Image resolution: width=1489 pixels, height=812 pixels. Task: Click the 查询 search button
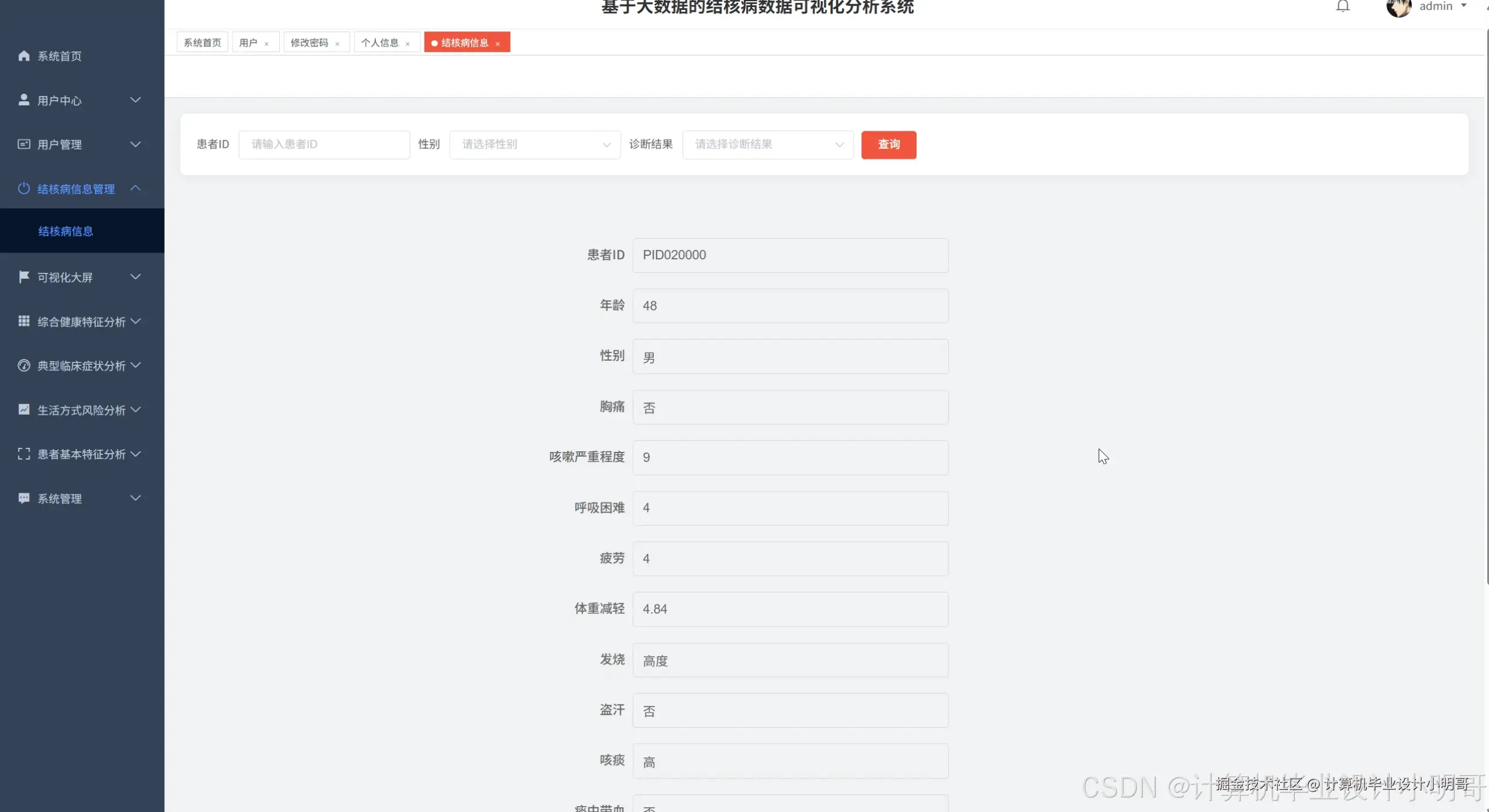(x=889, y=145)
